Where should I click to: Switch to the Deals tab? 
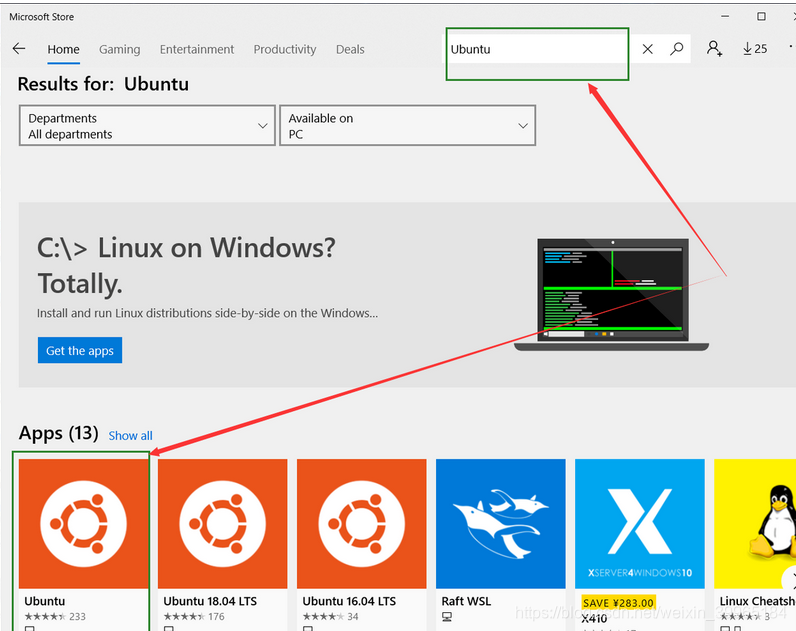(x=350, y=49)
